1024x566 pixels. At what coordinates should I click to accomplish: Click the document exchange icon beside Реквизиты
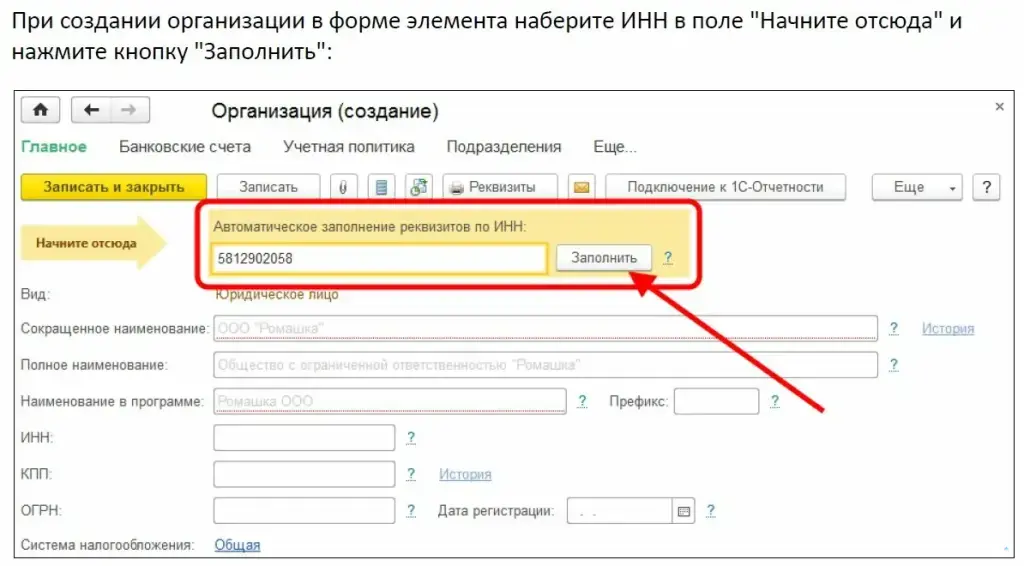point(419,187)
